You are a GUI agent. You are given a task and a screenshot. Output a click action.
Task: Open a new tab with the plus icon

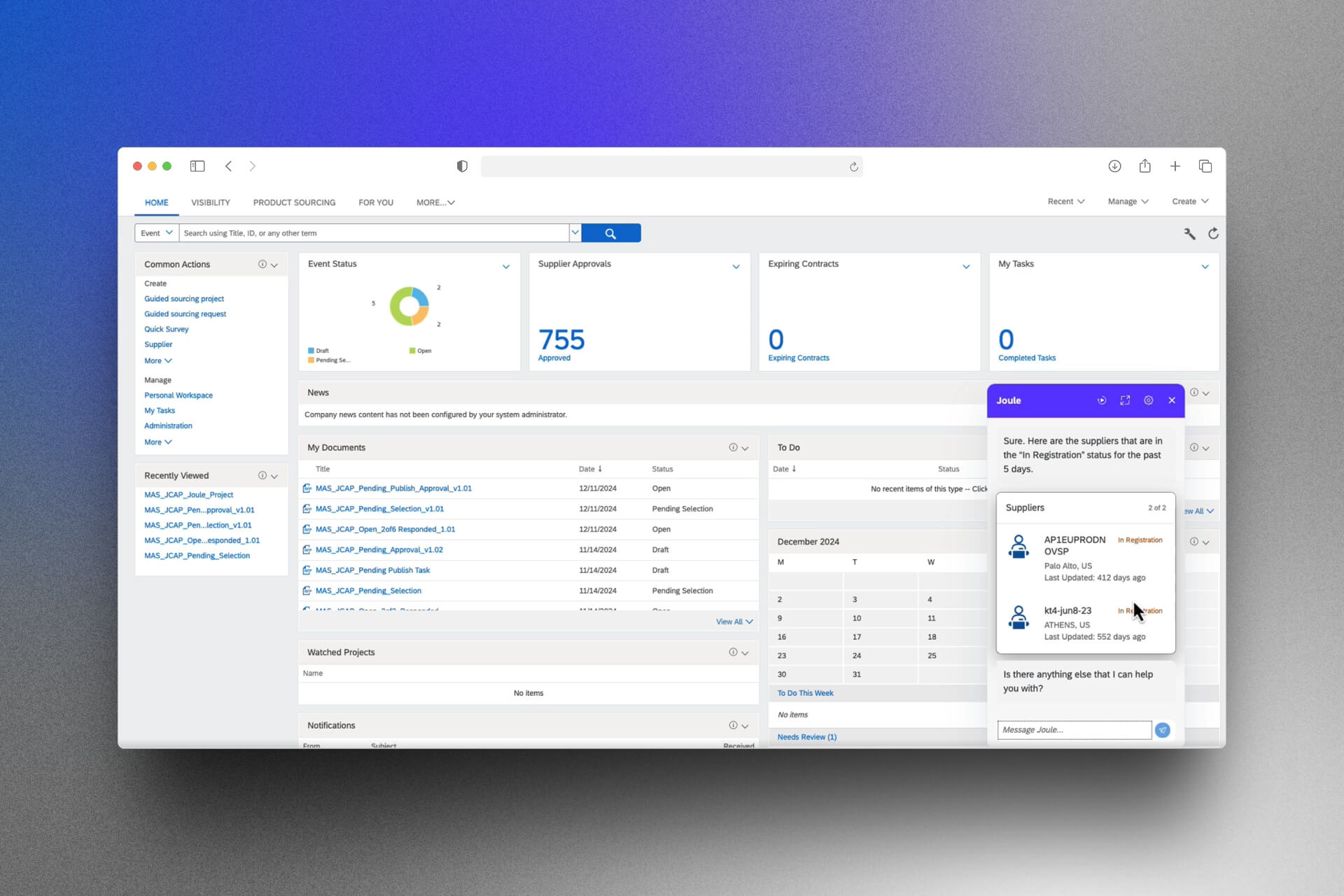tap(1175, 166)
